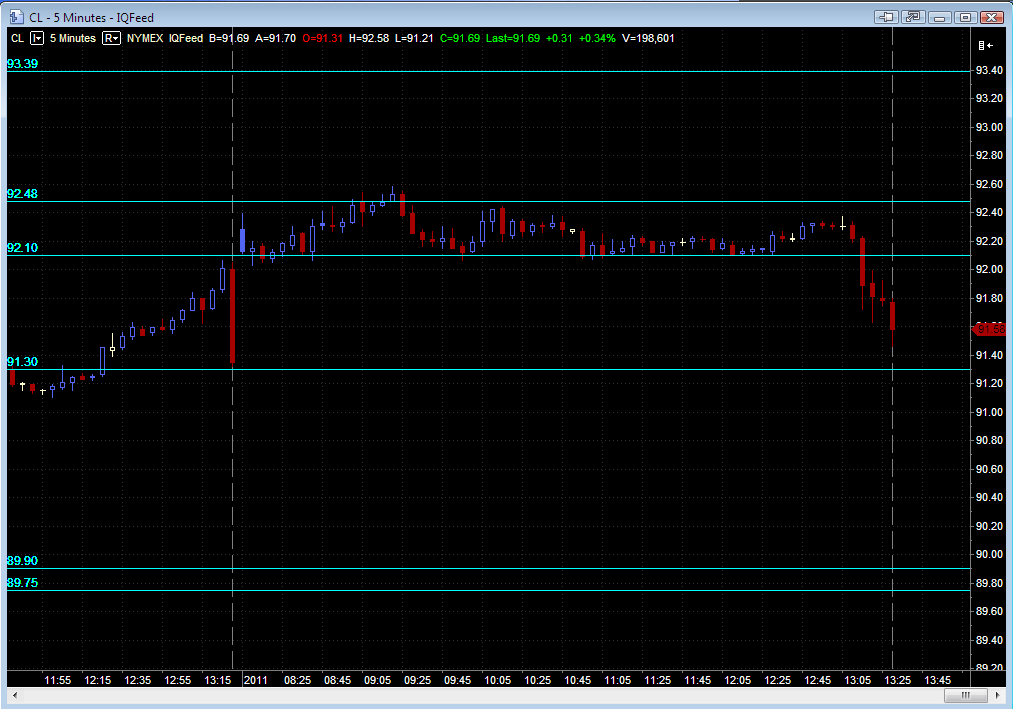Image resolution: width=1013 pixels, height=709 pixels.
Task: Click the 92.00 price axis label
Action: coord(989,270)
